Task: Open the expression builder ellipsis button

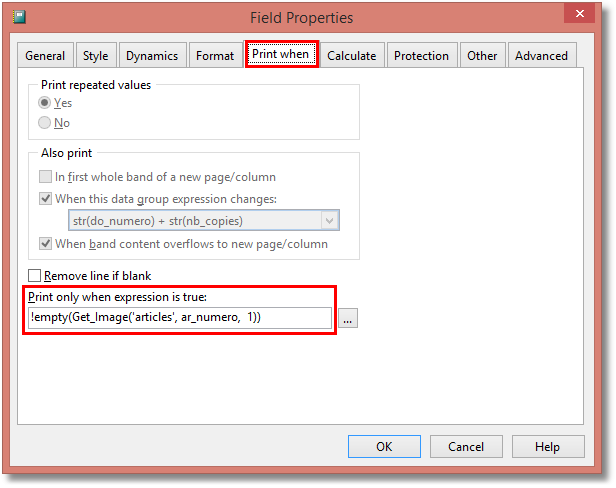Action: point(348,318)
